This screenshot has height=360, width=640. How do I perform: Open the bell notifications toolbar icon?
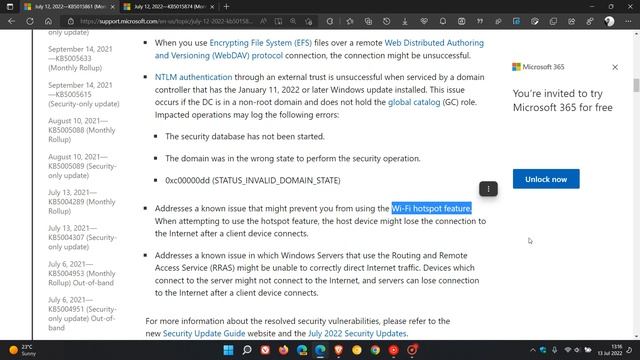[x=443, y=21]
